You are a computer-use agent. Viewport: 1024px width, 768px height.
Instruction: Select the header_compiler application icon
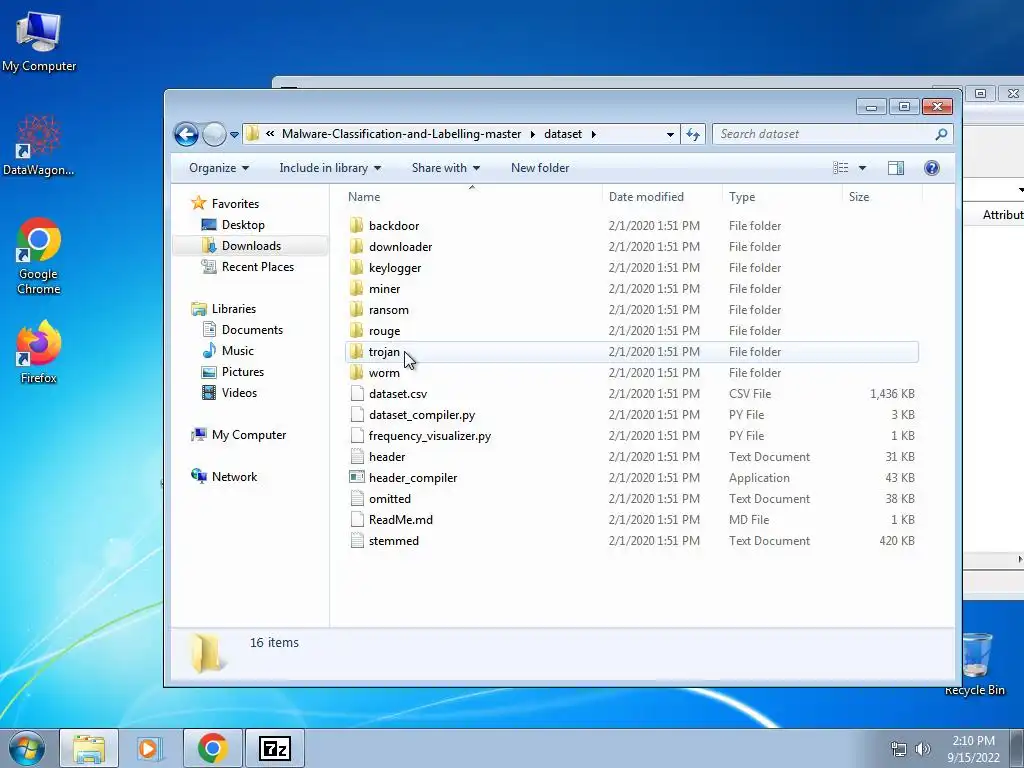click(x=357, y=477)
